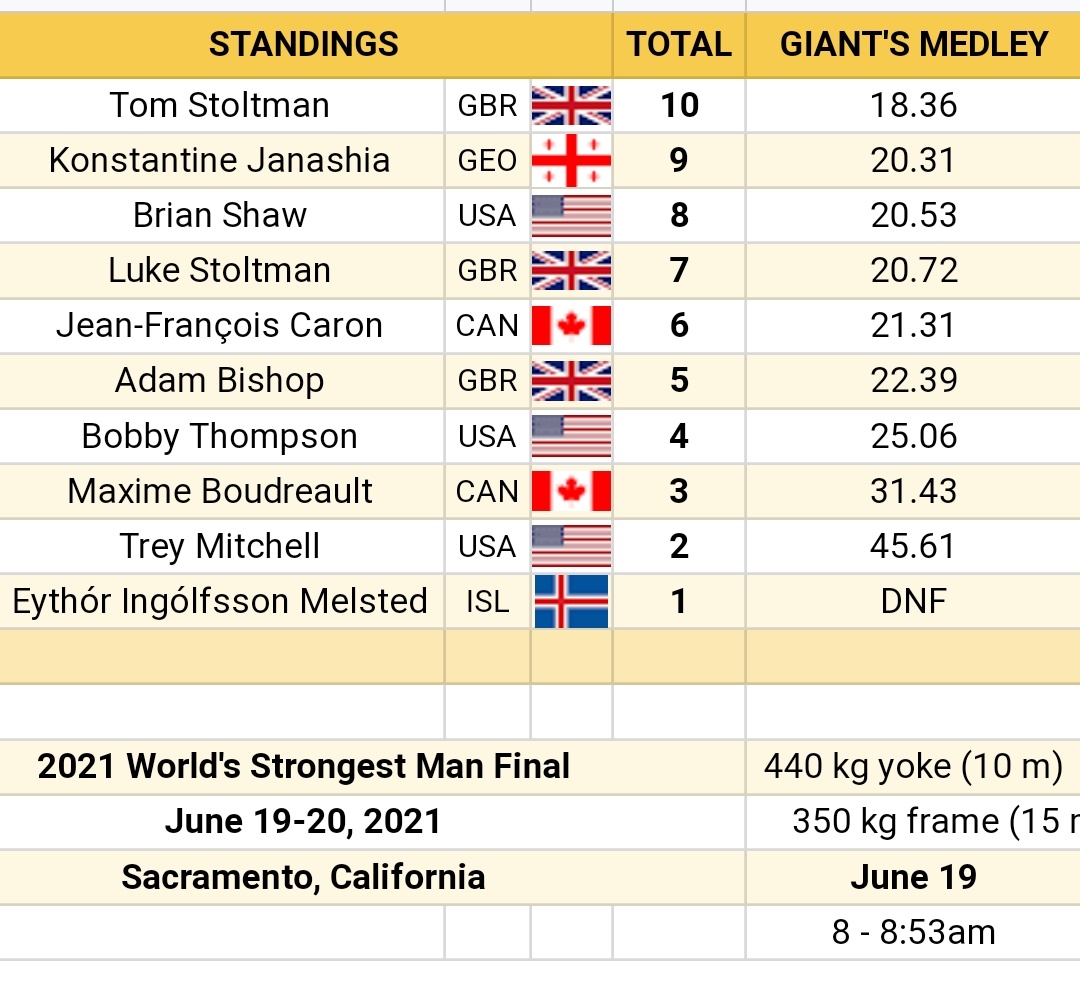The height and width of the screenshot is (988, 1080).
Task: Click Brian Shaw's 20.53 medley time
Action: coord(914,215)
